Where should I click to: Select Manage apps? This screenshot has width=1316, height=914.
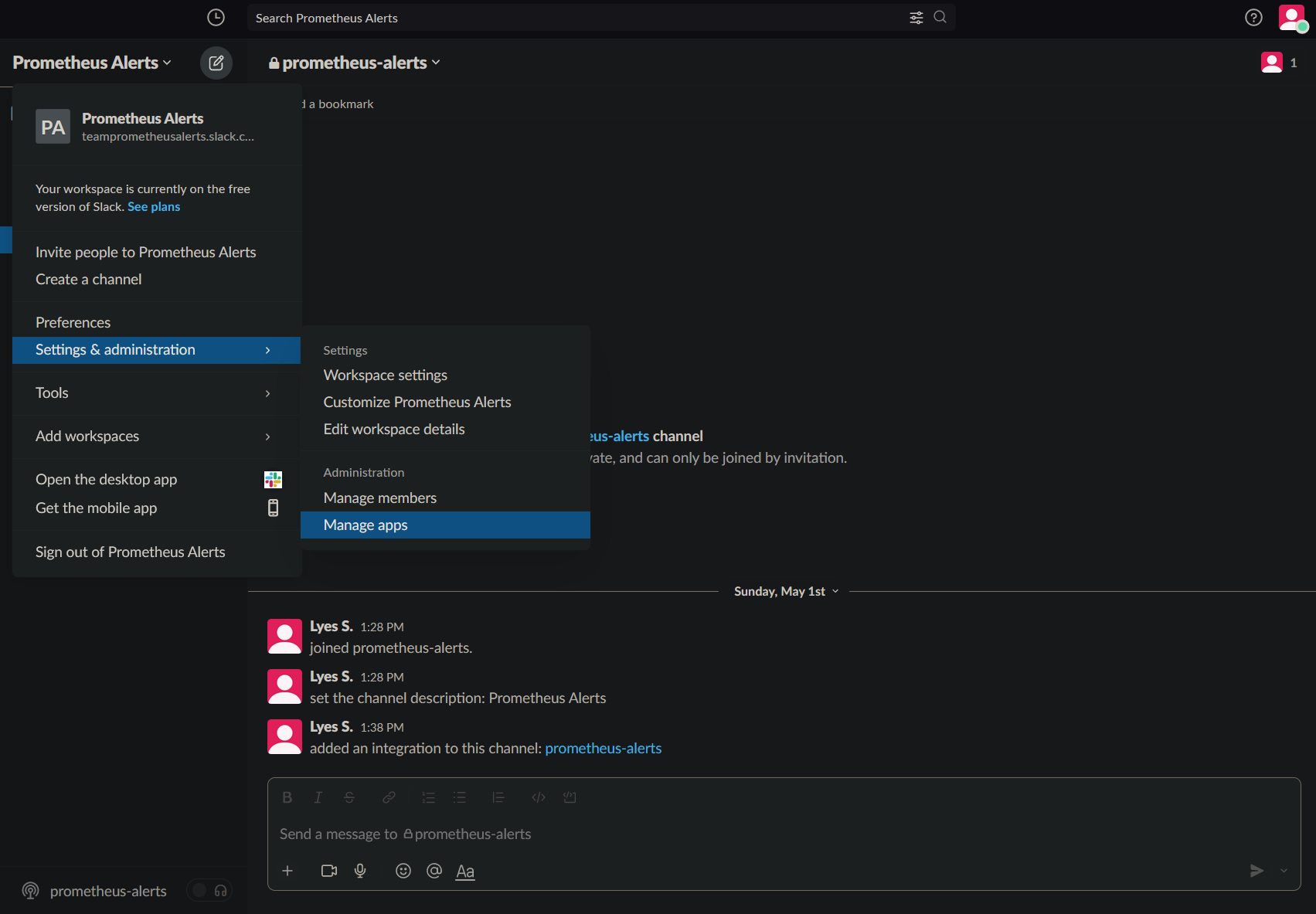[x=445, y=525]
